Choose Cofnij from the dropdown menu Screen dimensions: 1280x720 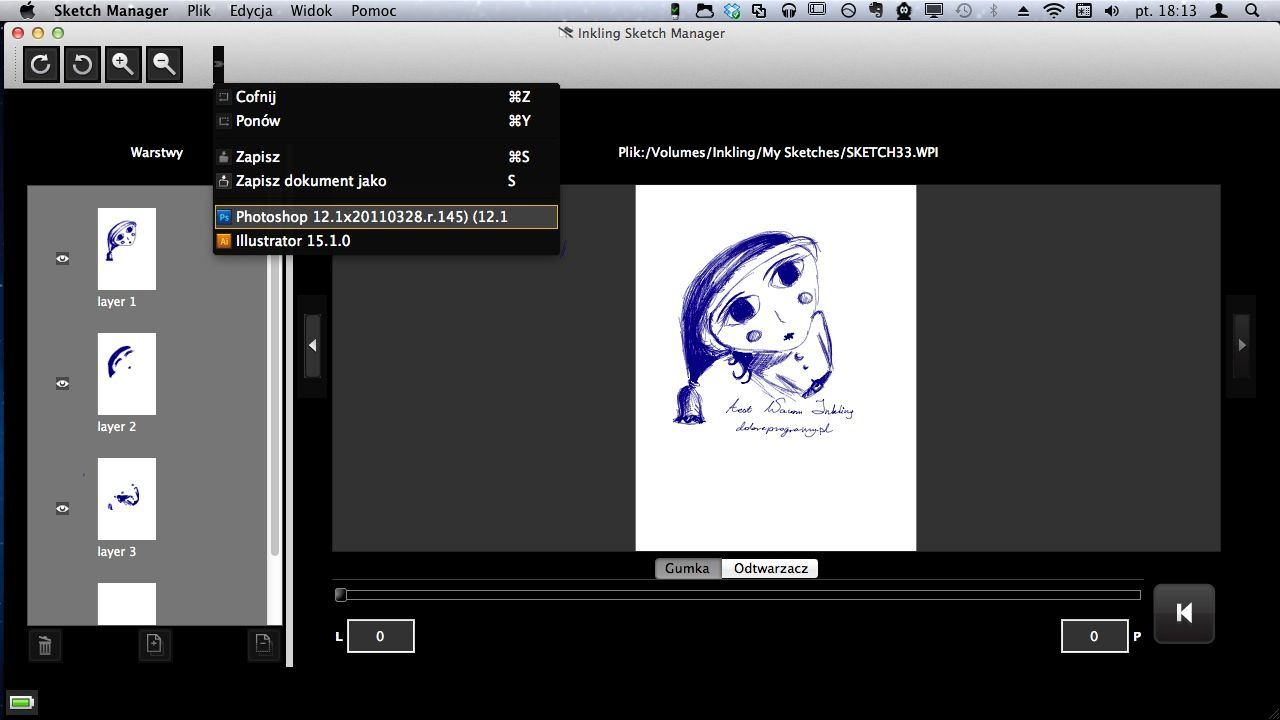click(386, 97)
